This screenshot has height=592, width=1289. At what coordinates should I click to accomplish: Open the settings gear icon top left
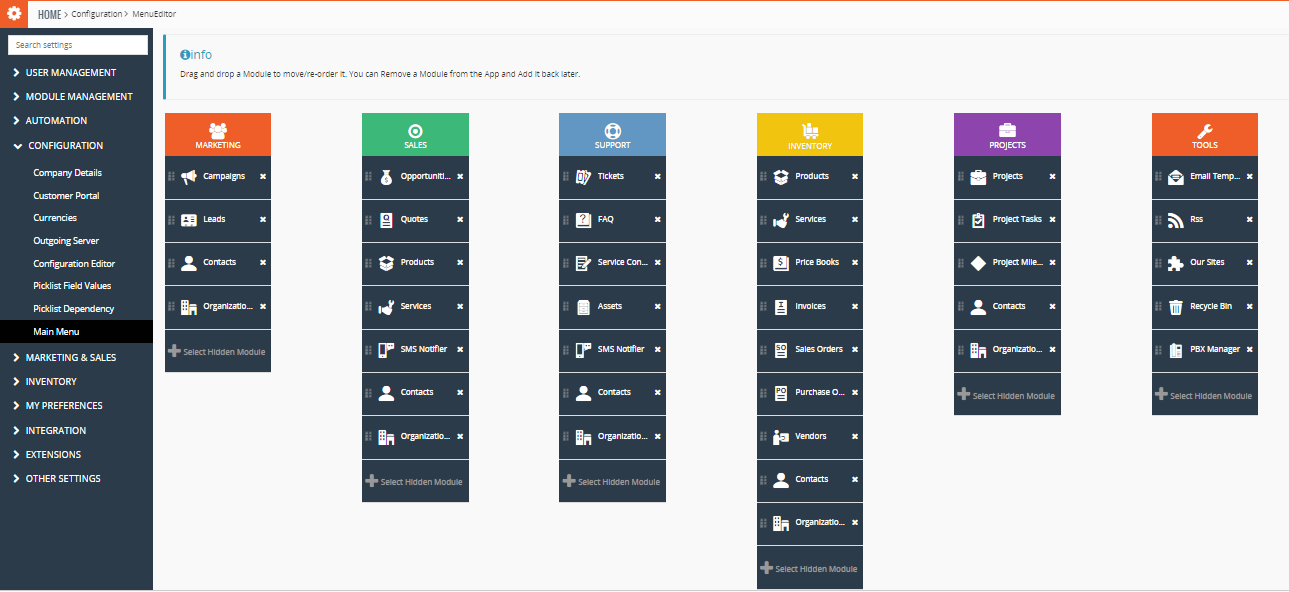point(13,14)
